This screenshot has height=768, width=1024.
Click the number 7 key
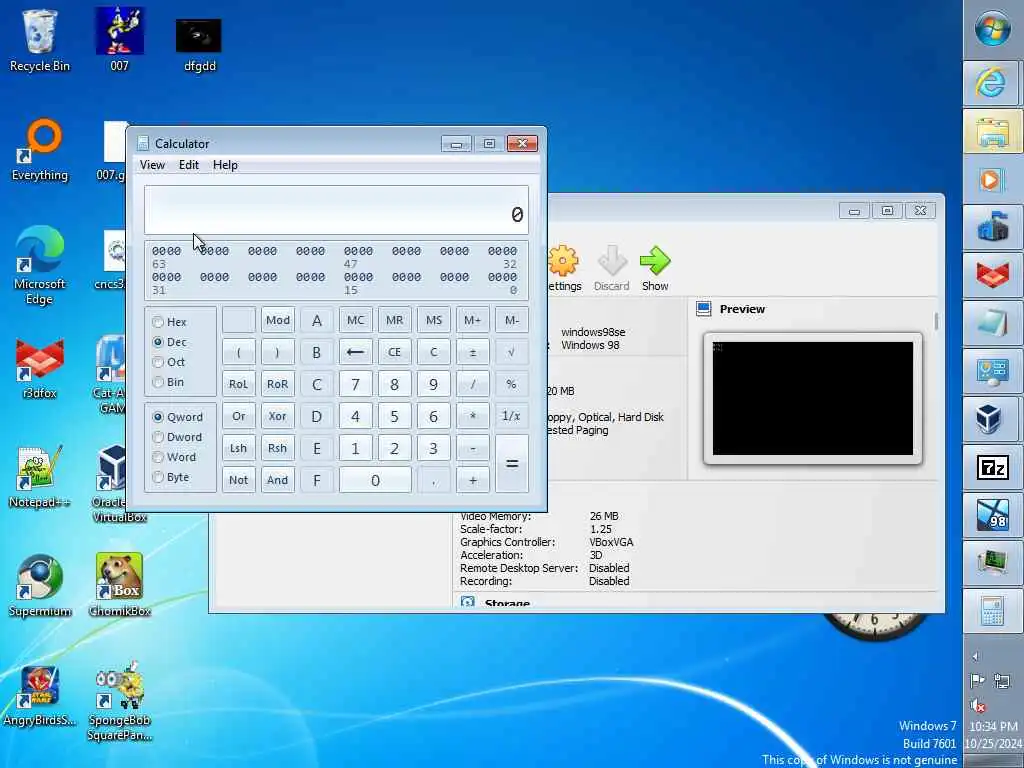(355, 384)
